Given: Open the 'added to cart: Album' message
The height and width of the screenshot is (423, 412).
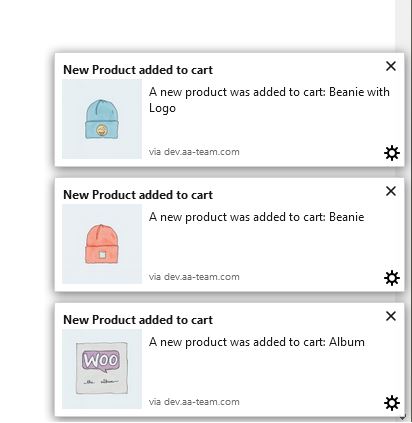Looking at the screenshot, I should click(257, 342).
